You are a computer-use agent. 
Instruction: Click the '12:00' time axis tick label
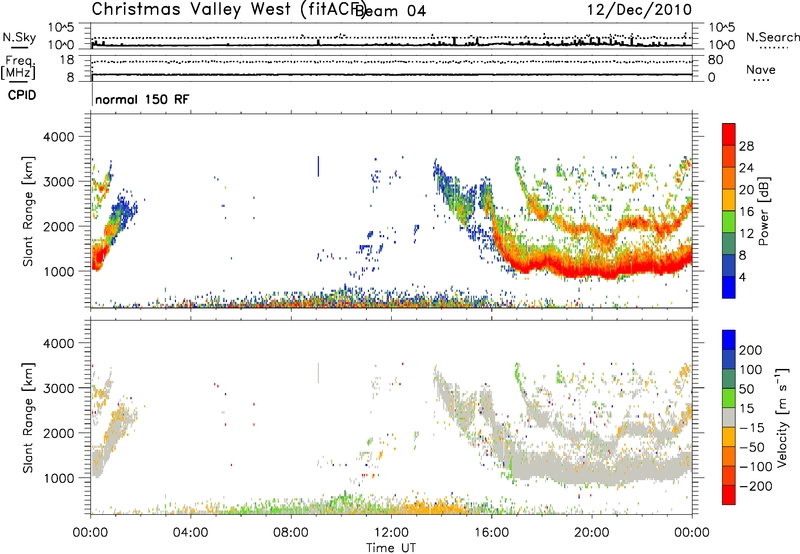click(x=391, y=533)
